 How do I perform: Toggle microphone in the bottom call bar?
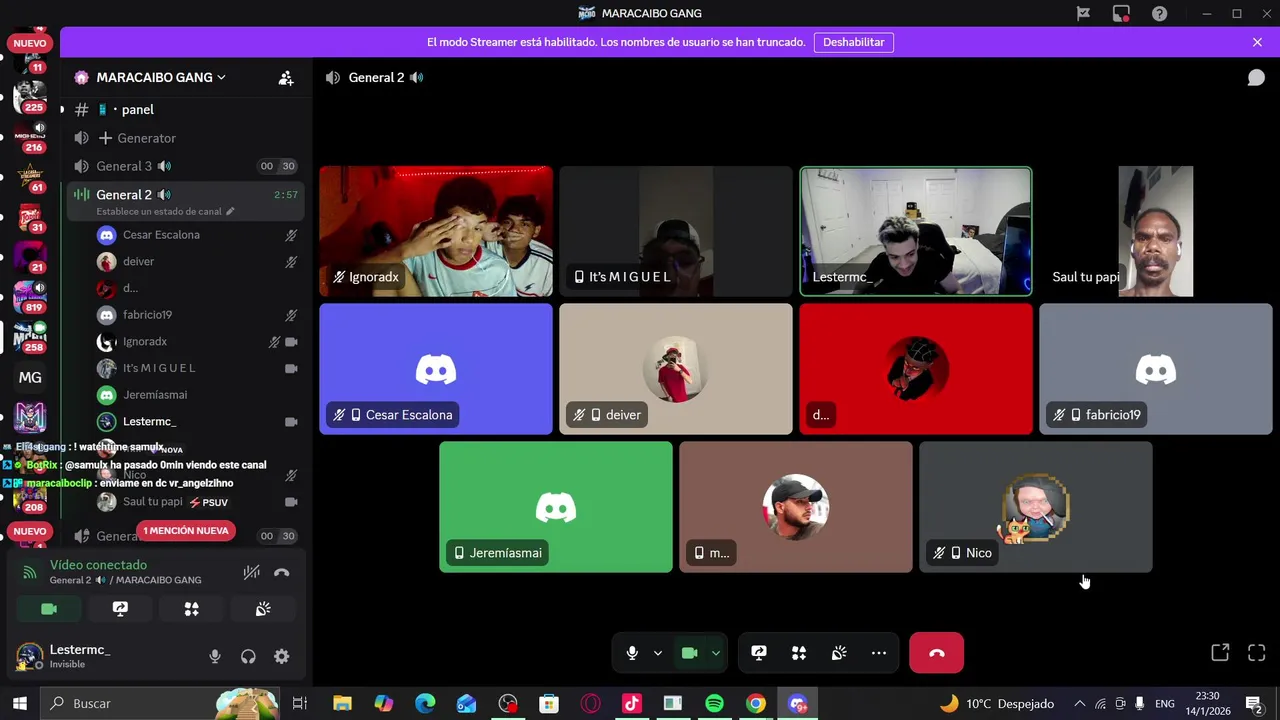[x=632, y=653]
